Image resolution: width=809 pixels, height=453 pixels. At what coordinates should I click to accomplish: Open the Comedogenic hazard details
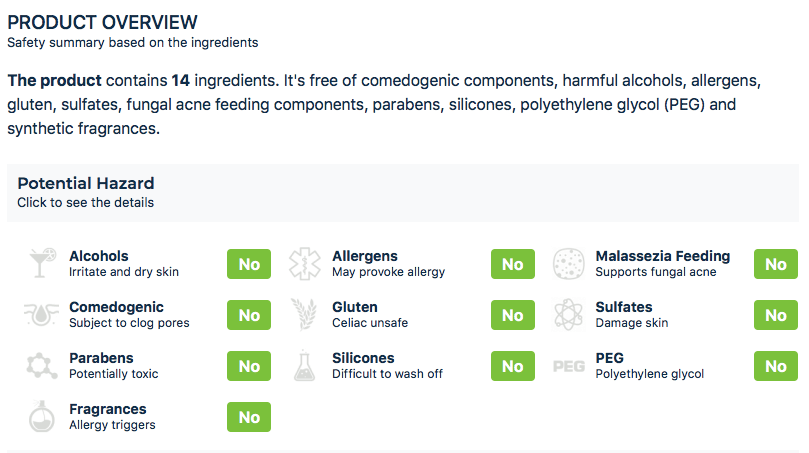pyautogui.click(x=116, y=307)
